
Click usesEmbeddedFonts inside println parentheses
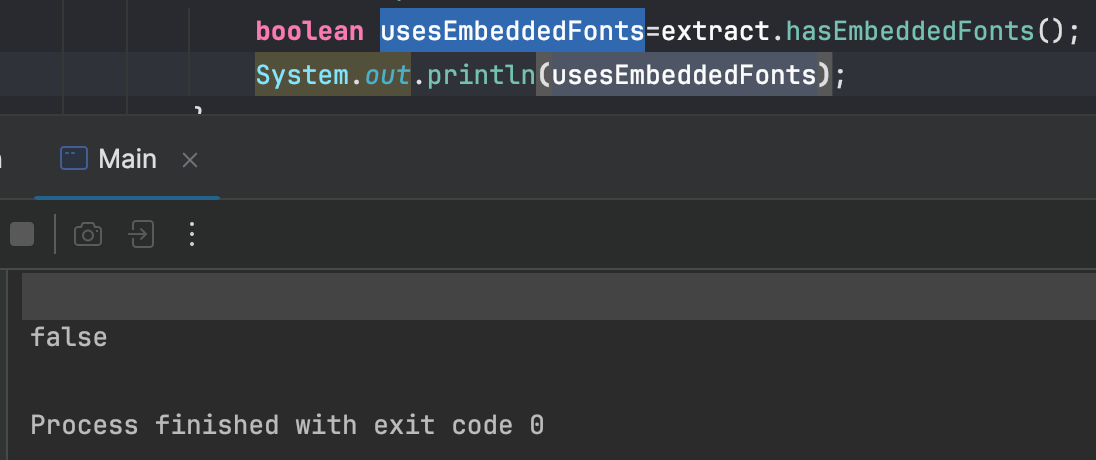(x=685, y=76)
